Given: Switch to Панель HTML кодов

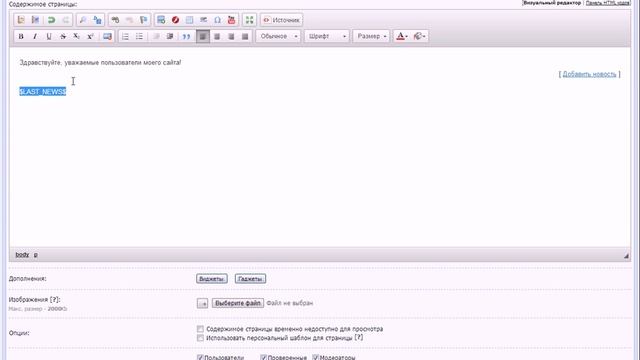Looking at the screenshot, I should coord(608,3).
